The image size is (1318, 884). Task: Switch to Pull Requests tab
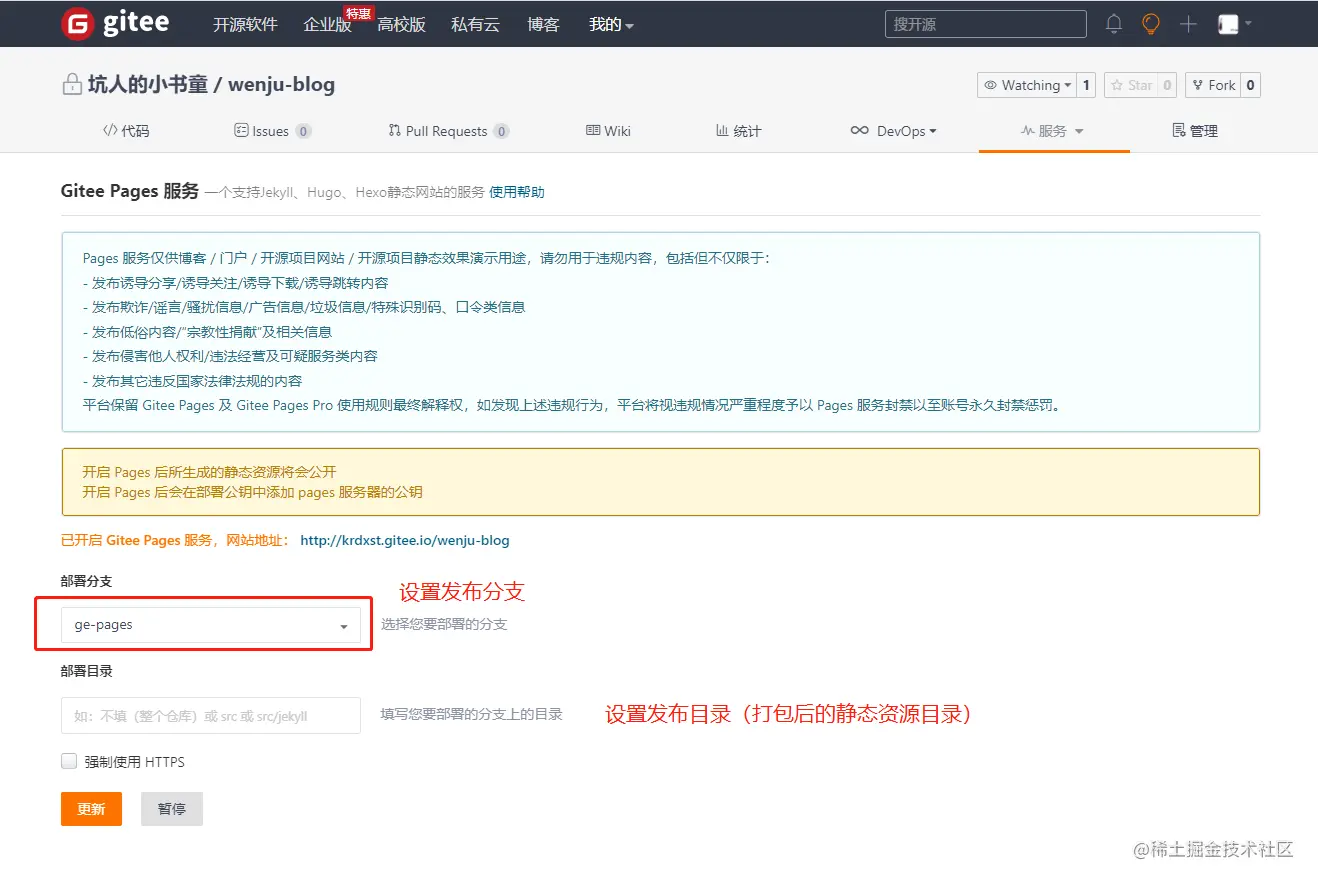point(449,131)
